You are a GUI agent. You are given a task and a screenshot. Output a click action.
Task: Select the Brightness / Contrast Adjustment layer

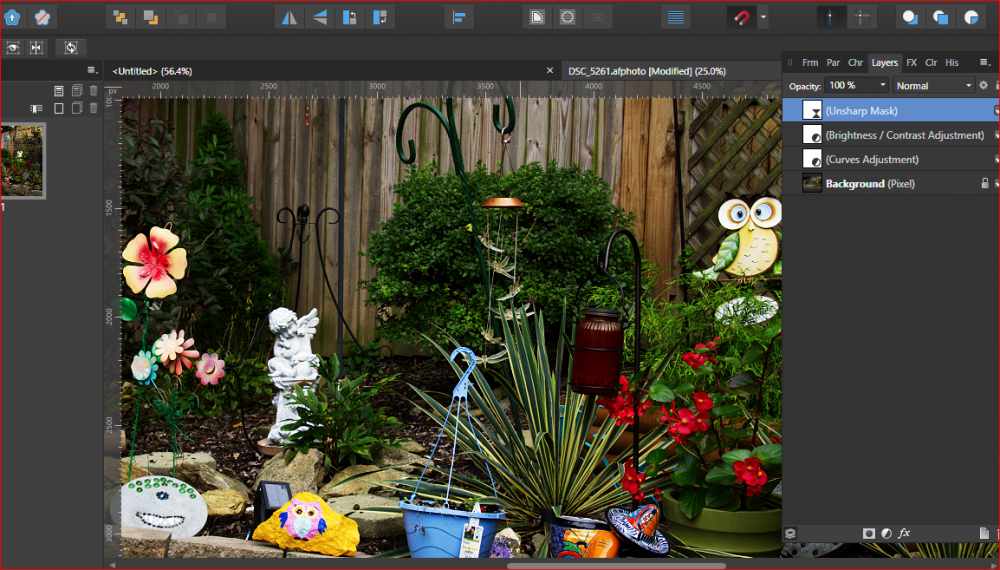point(904,135)
